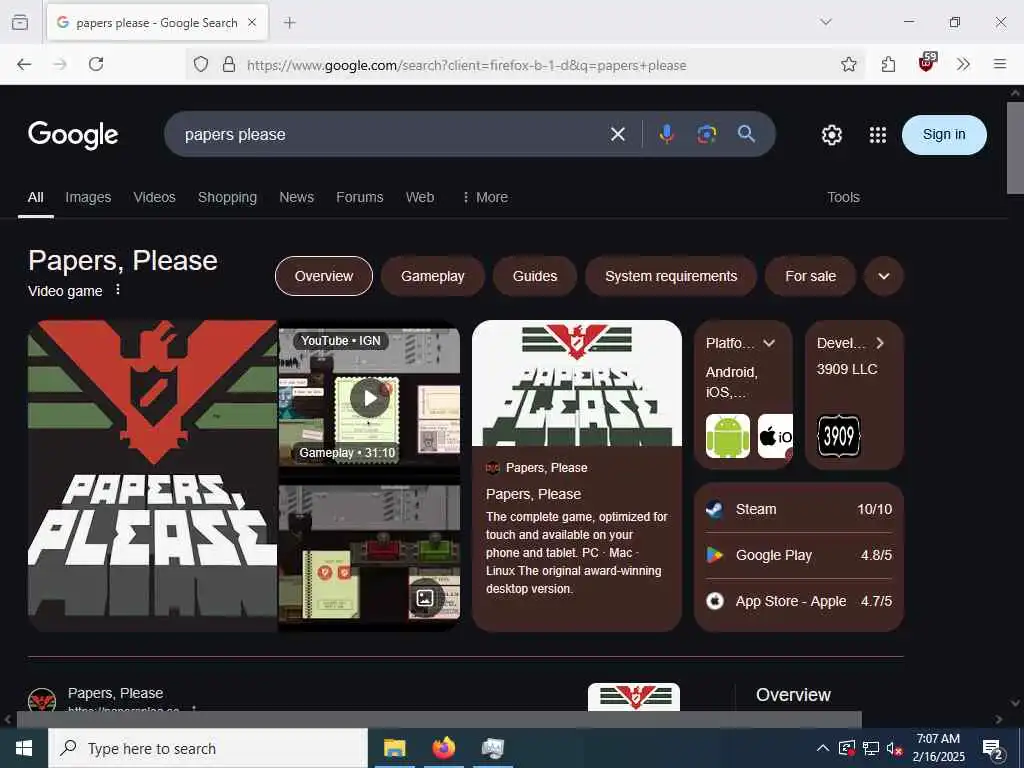Select the Gameplay chip
Image resolution: width=1024 pixels, height=768 pixels.
[x=432, y=276]
